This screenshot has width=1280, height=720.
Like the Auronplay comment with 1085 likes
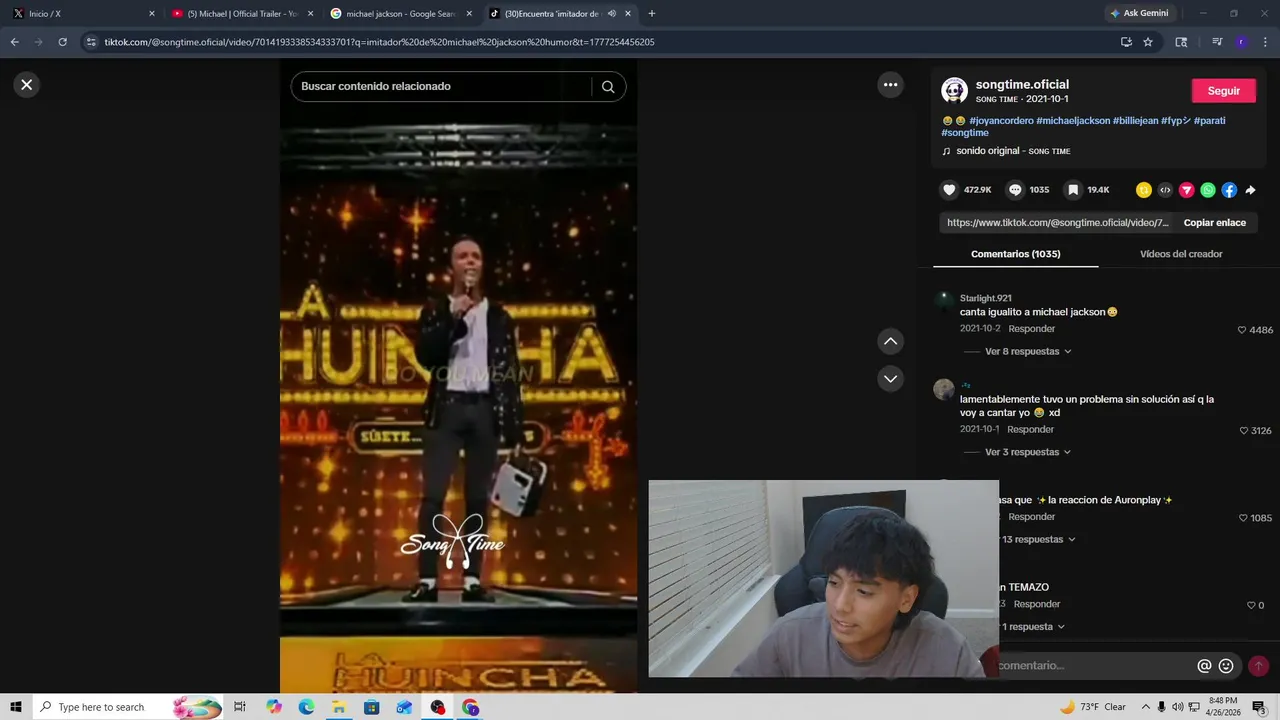click(1243, 518)
